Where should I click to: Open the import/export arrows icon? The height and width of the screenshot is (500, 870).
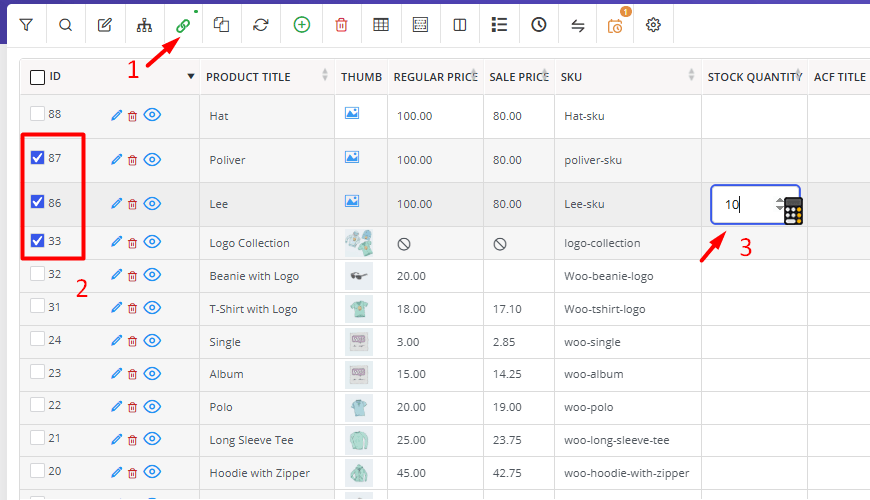[578, 25]
